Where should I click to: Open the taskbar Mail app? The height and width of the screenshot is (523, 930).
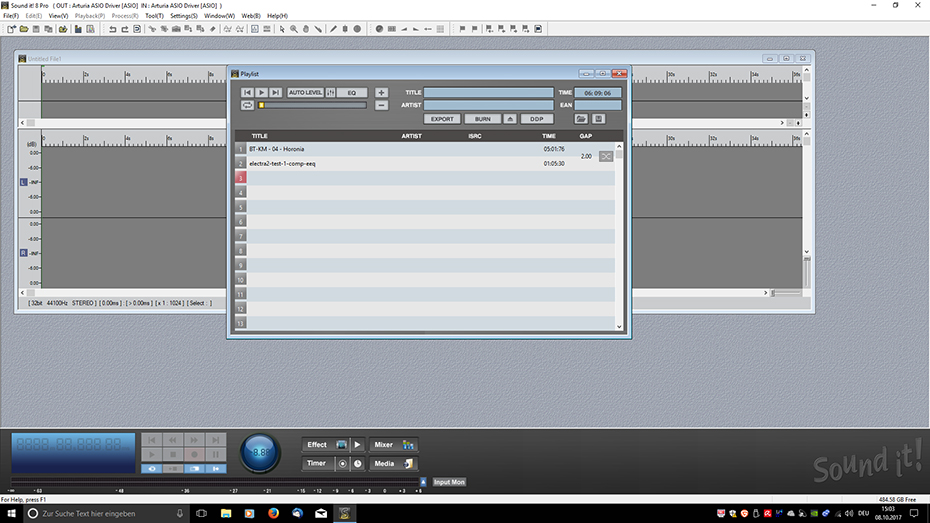point(321,514)
